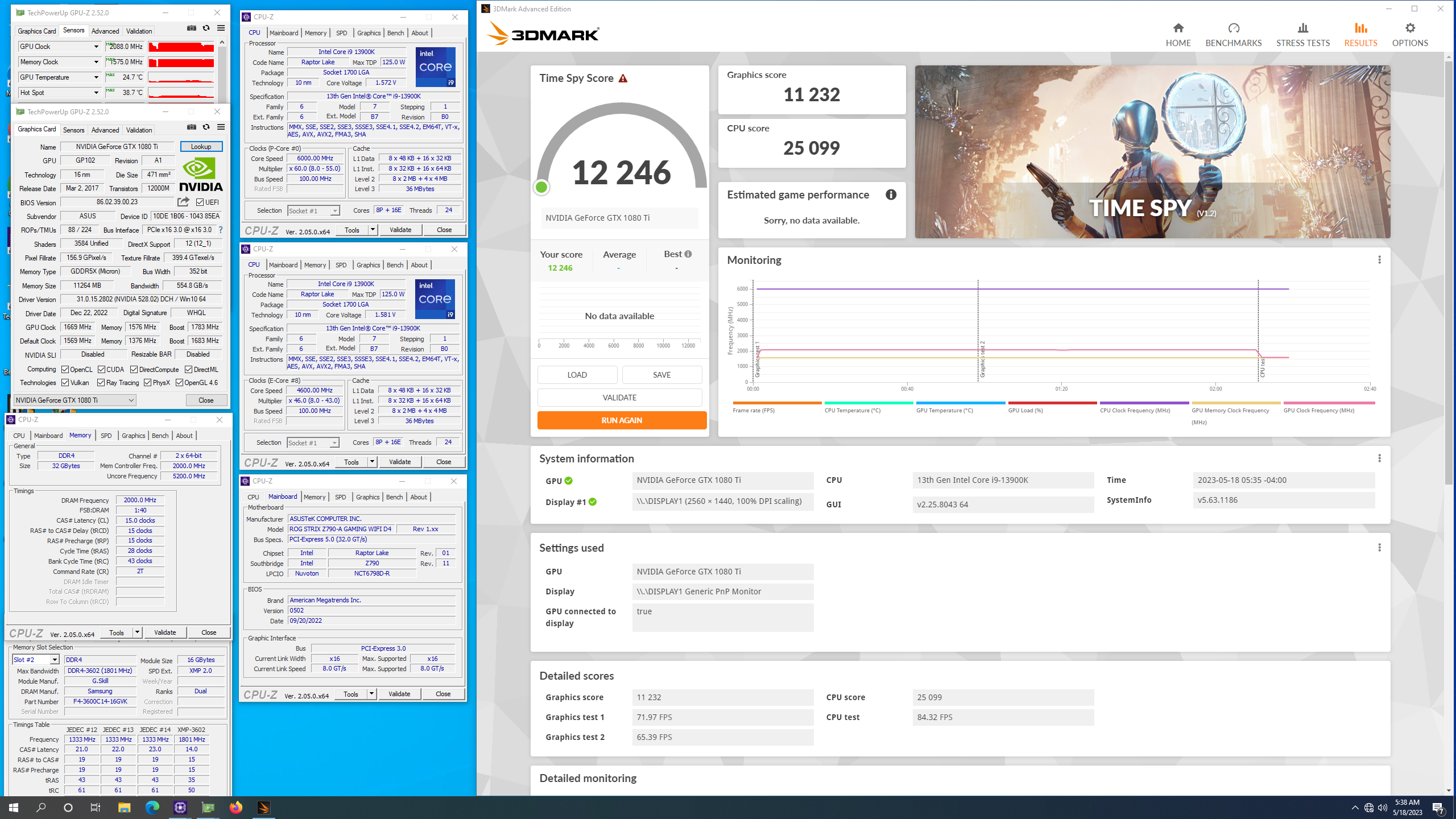Open hamburger menu in GPU-Z Sensors window
Screen dimensions: 1456x819
[221, 28]
